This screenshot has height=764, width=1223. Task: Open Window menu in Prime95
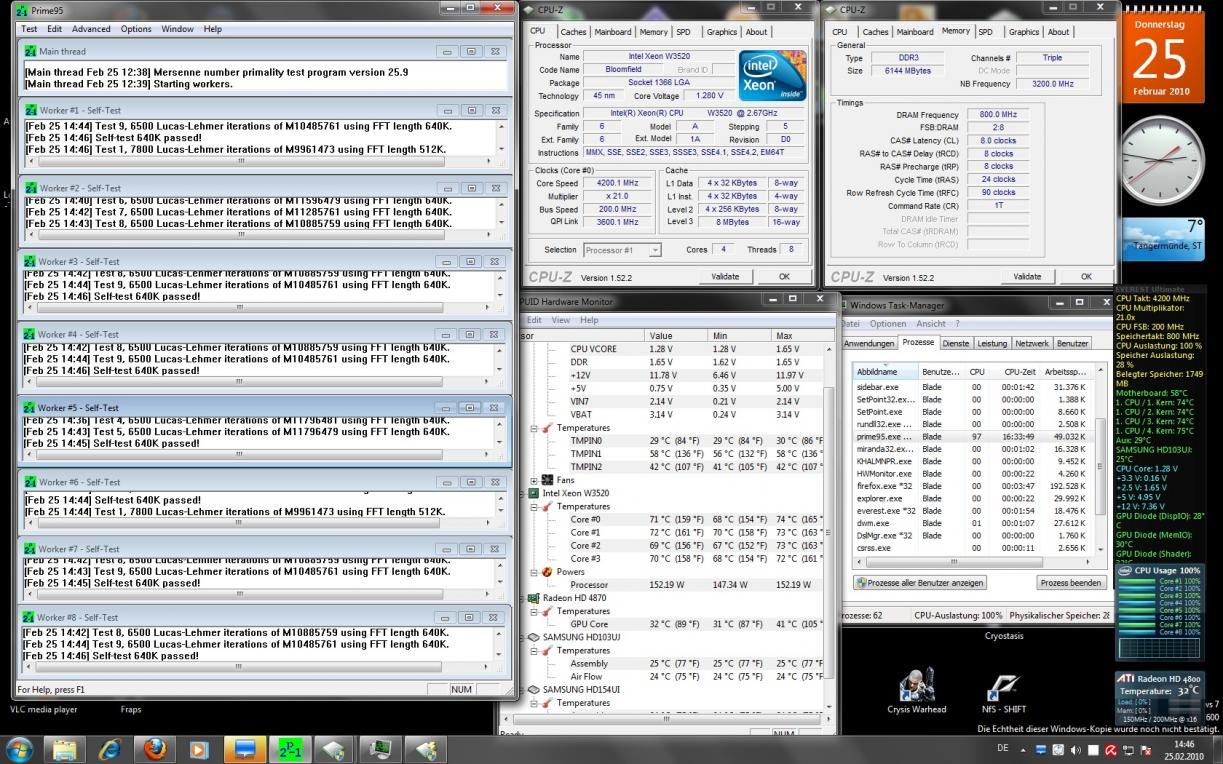177,29
